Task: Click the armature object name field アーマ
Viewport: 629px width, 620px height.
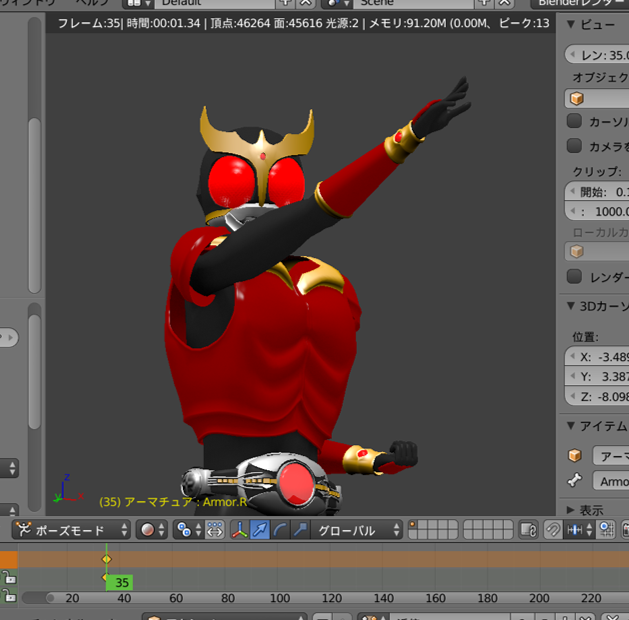Action: [x=611, y=456]
